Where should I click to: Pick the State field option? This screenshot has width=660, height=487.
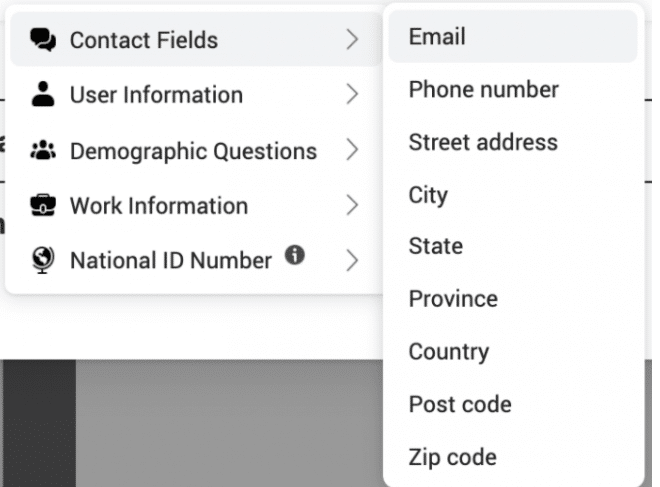point(513,246)
